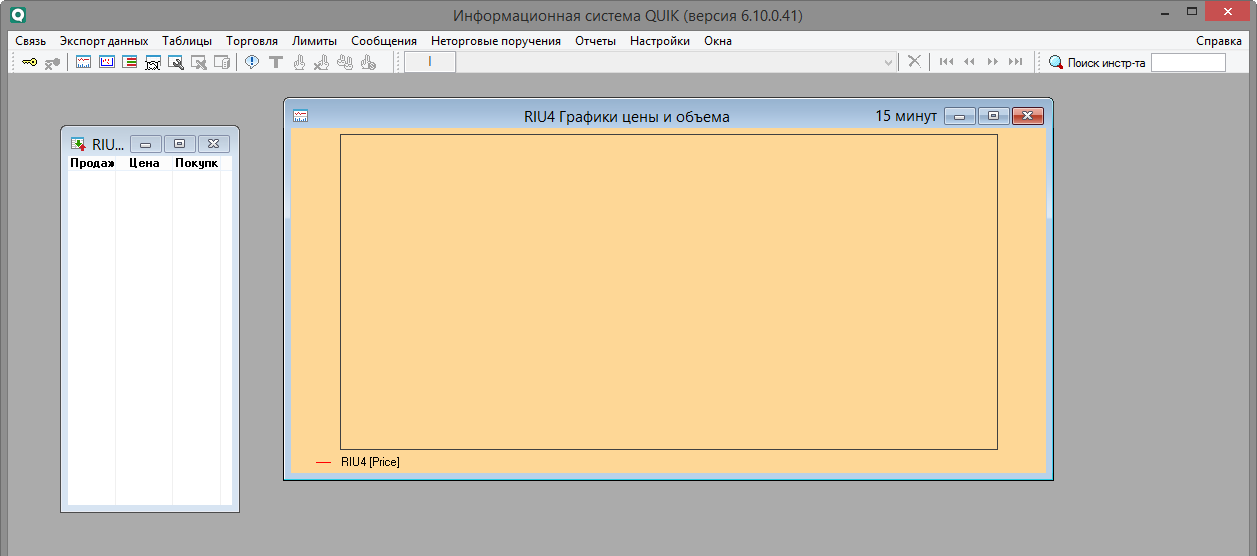Click the first hand order icon
This screenshot has height=556, width=1257.
pos(298,62)
